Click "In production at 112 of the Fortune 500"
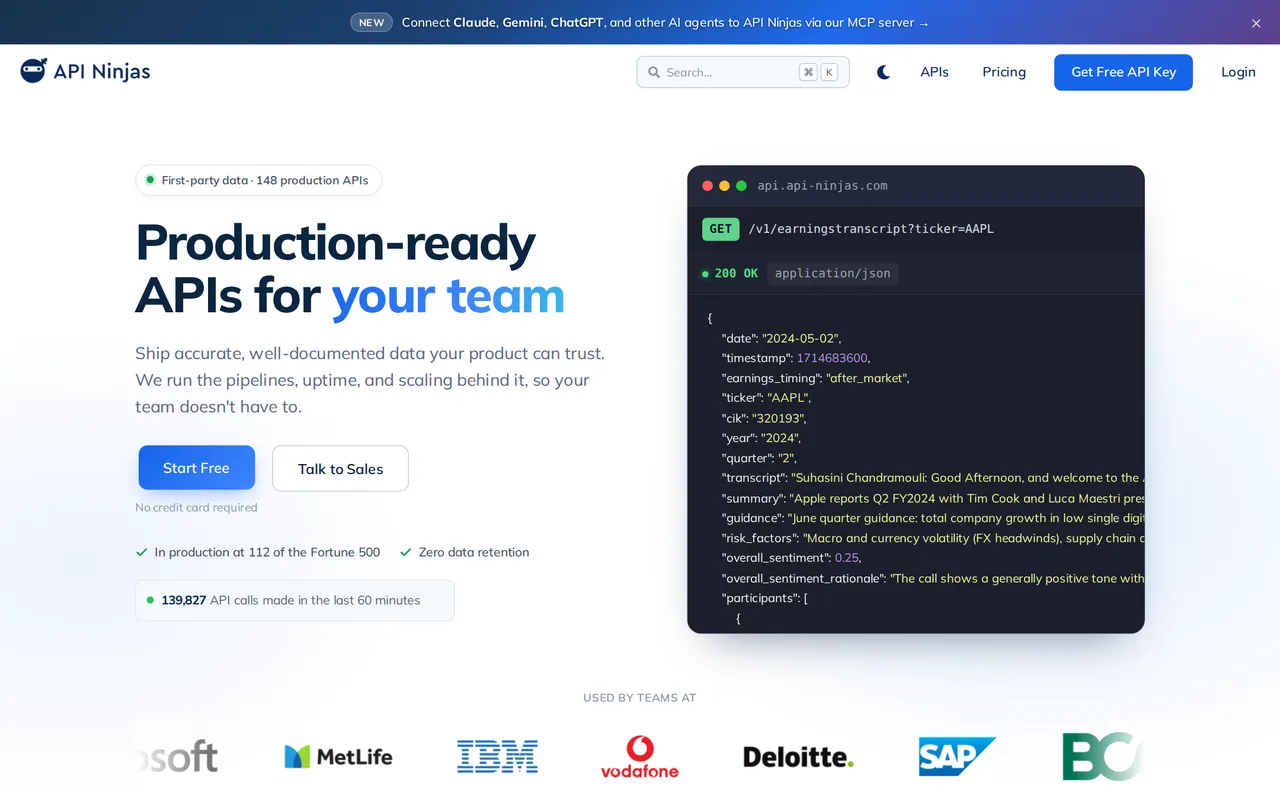The image size is (1280, 800). point(267,552)
